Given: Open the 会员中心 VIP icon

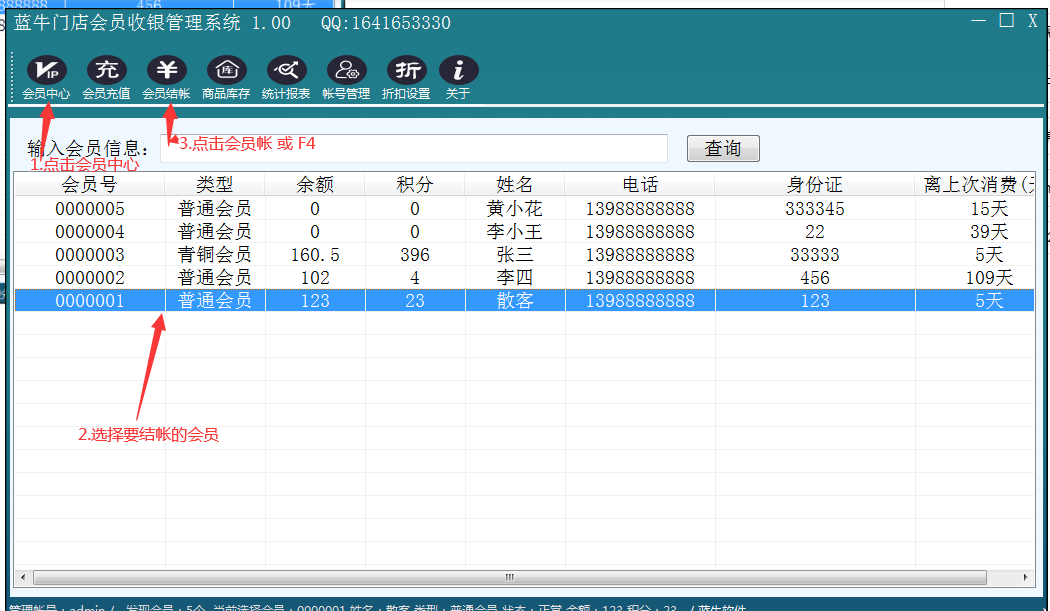Looking at the screenshot, I should pyautogui.click(x=46, y=70).
